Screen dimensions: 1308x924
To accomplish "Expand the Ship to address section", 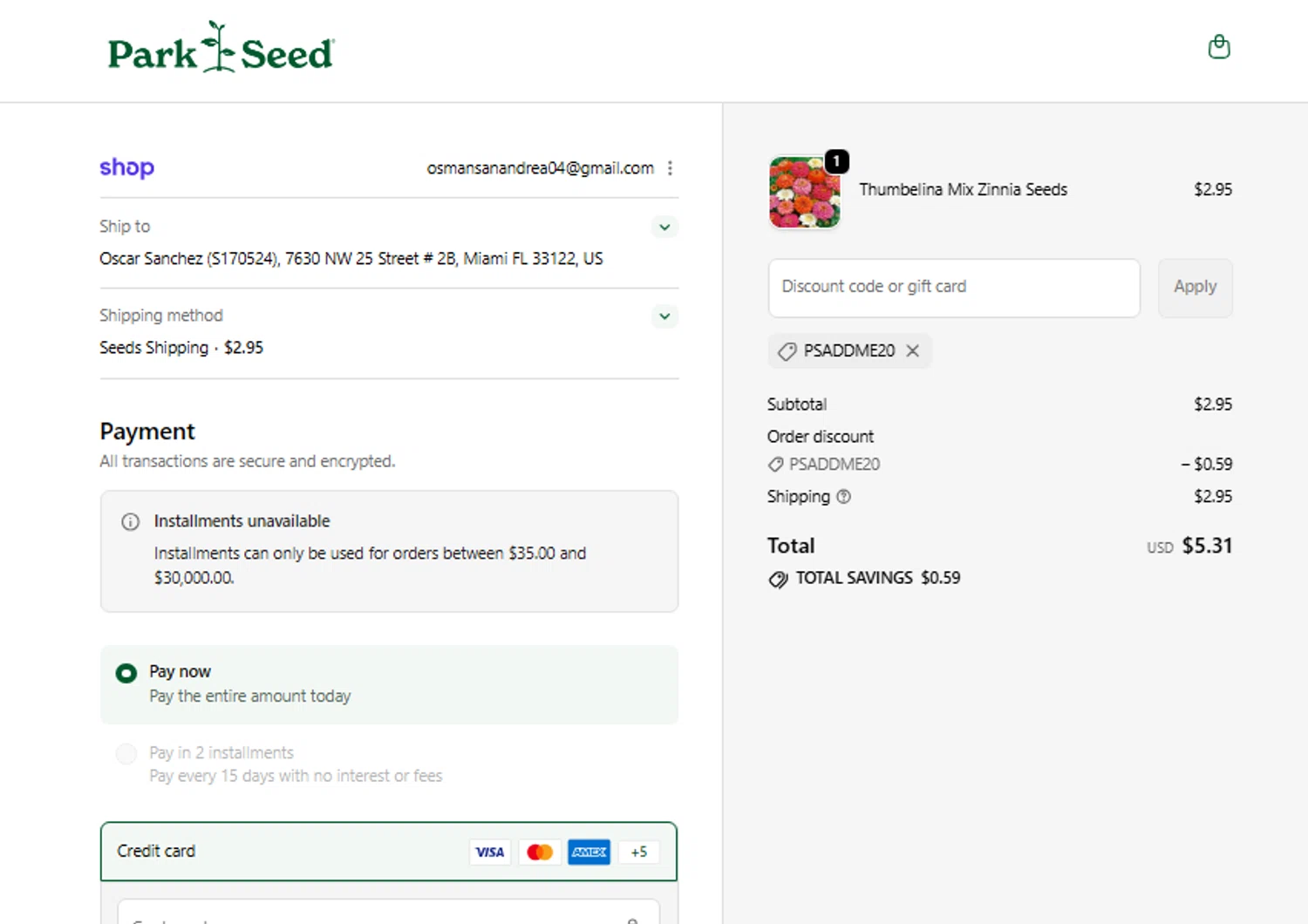I will [664, 228].
